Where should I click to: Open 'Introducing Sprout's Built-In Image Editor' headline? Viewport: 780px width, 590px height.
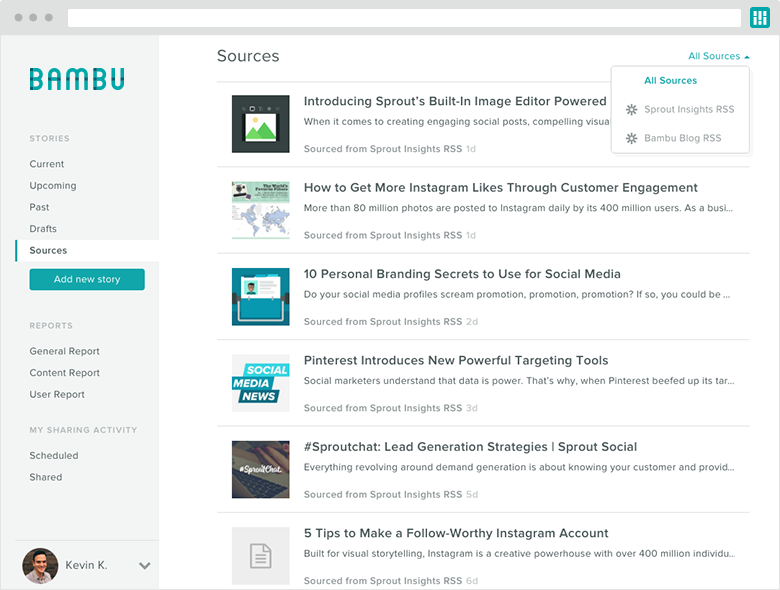[455, 101]
